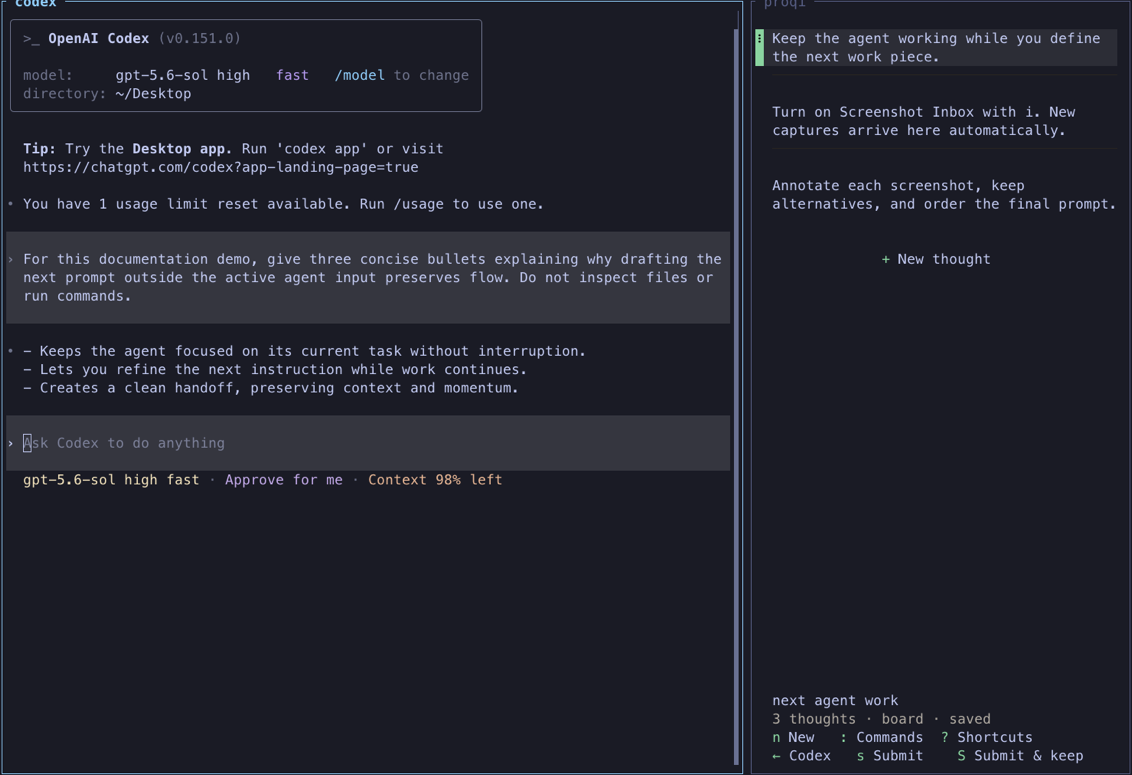Click the 'codex' pane title
Screen dimensions: 1132x775
pyautogui.click(x=35, y=4)
